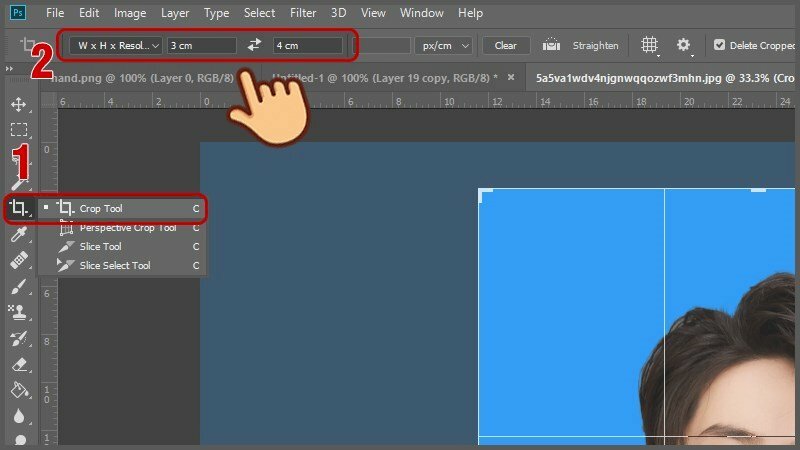Open crop settings gear menu

click(x=684, y=45)
